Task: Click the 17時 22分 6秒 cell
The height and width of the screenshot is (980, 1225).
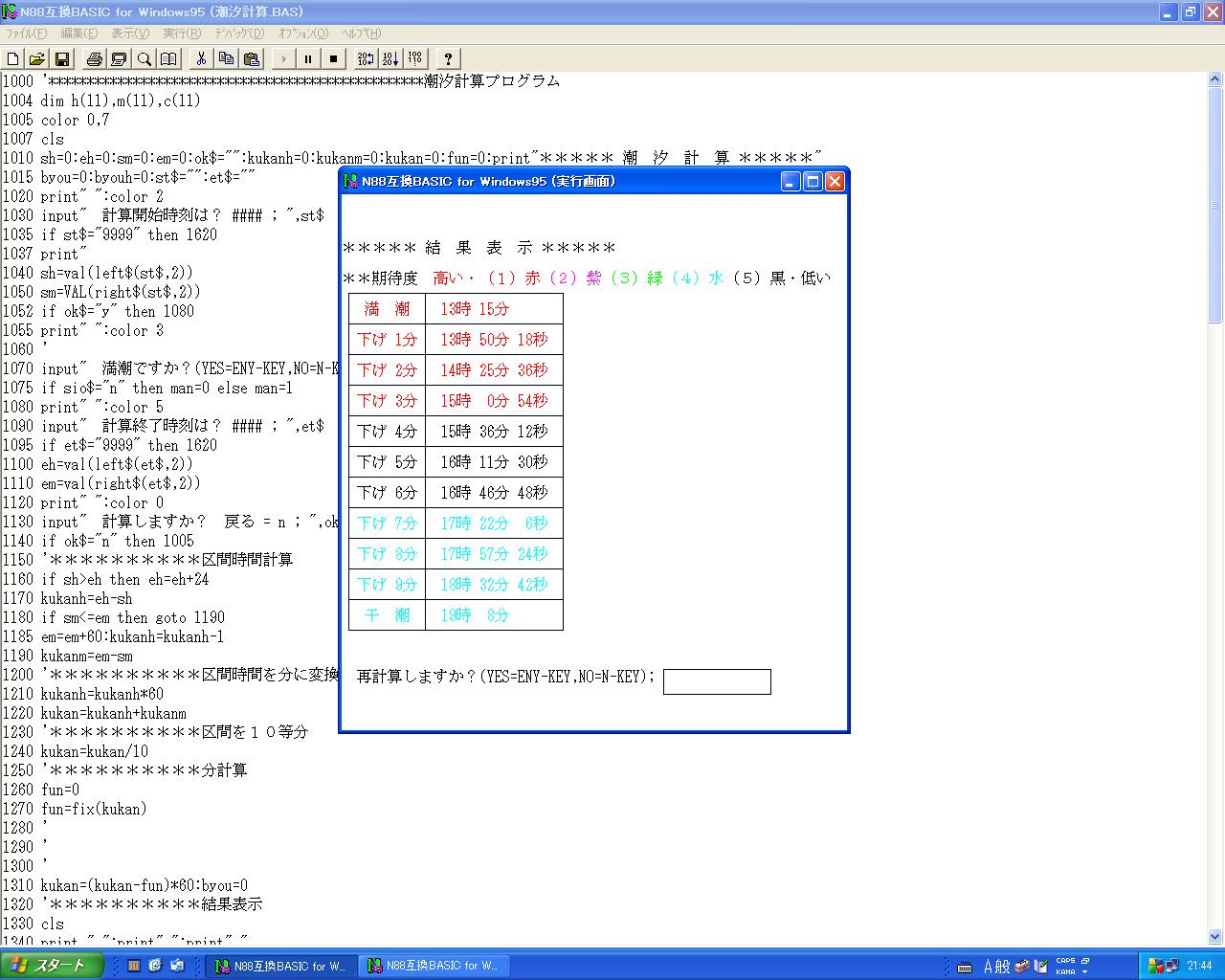Action: coord(494,523)
